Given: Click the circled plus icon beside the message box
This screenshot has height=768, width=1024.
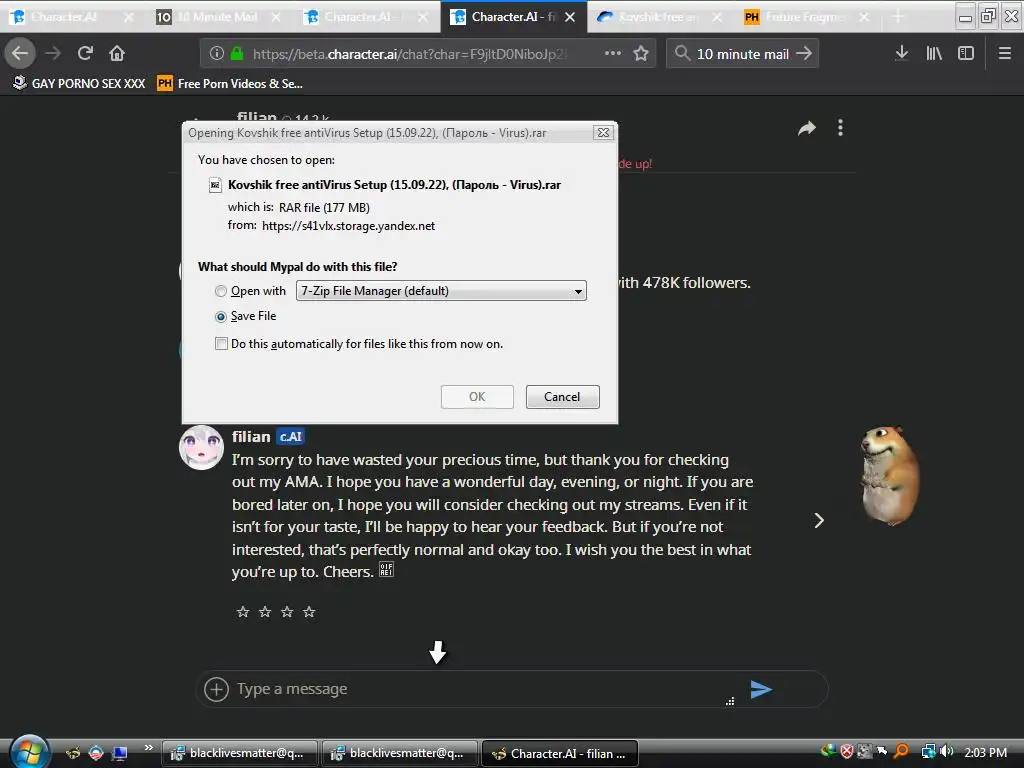Looking at the screenshot, I should [x=216, y=689].
